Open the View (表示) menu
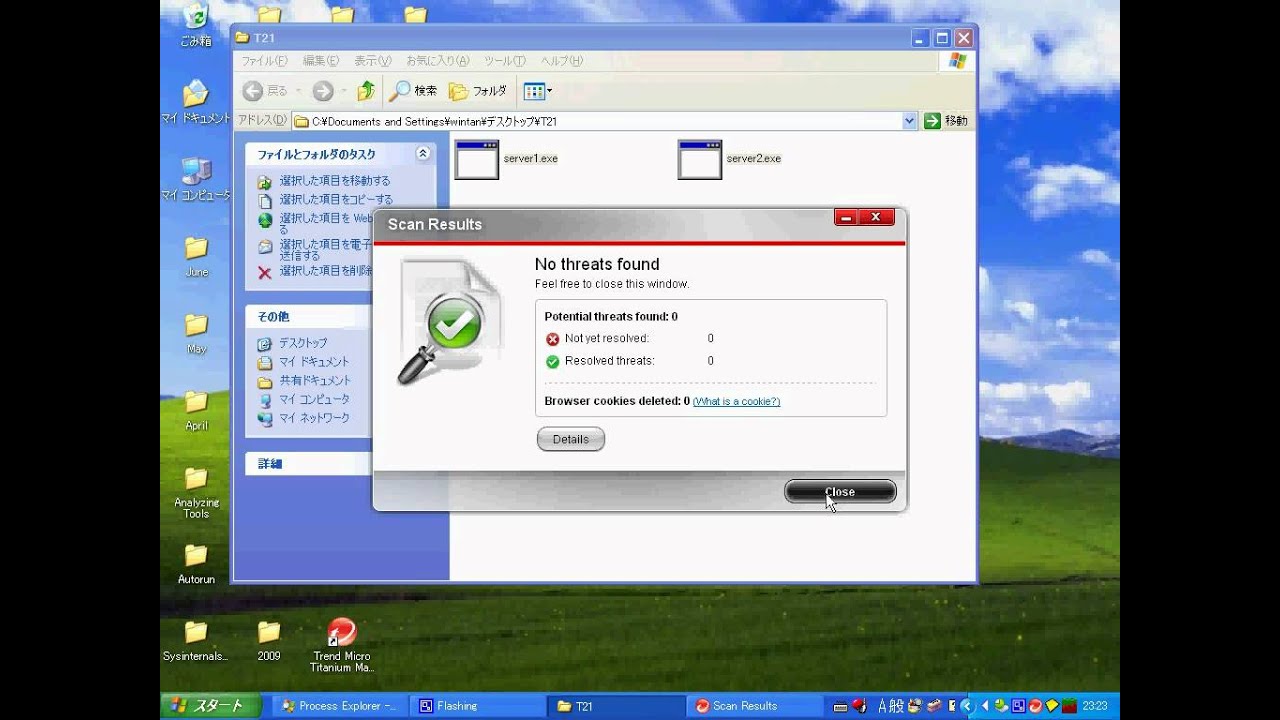 click(373, 61)
